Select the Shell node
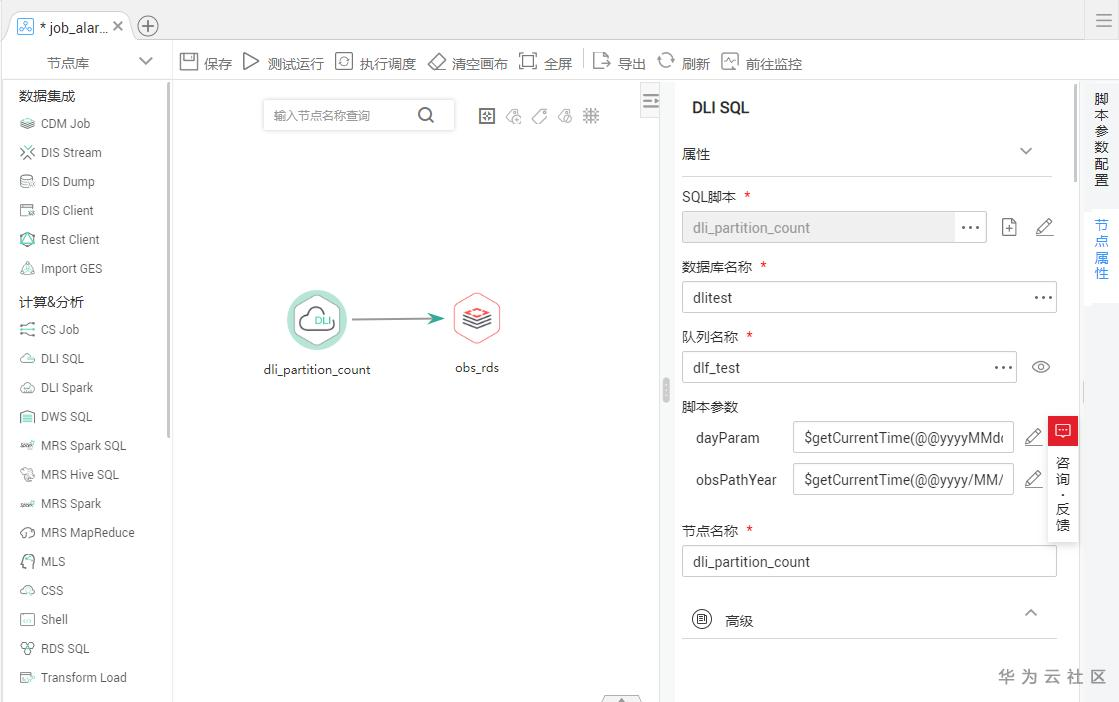The image size is (1119, 702). click(44, 620)
